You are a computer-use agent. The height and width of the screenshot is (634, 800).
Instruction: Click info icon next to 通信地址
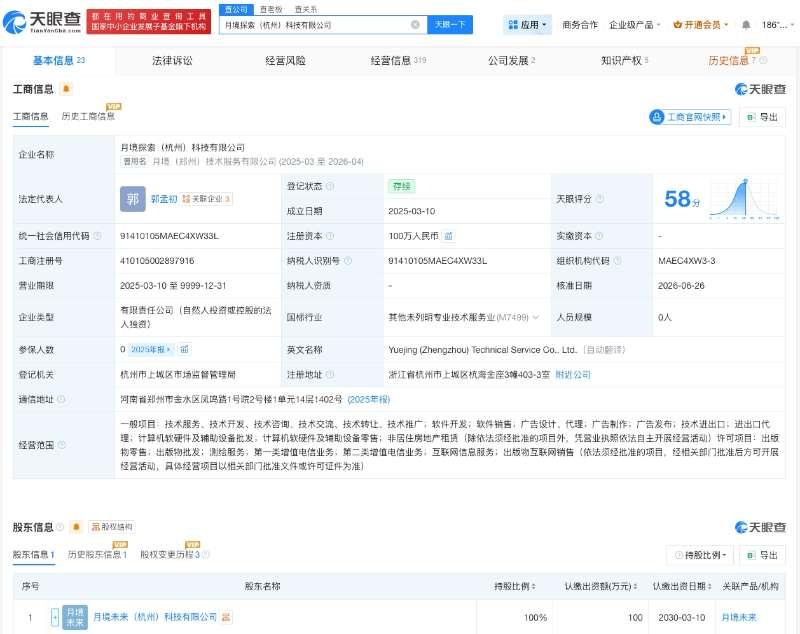61,399
